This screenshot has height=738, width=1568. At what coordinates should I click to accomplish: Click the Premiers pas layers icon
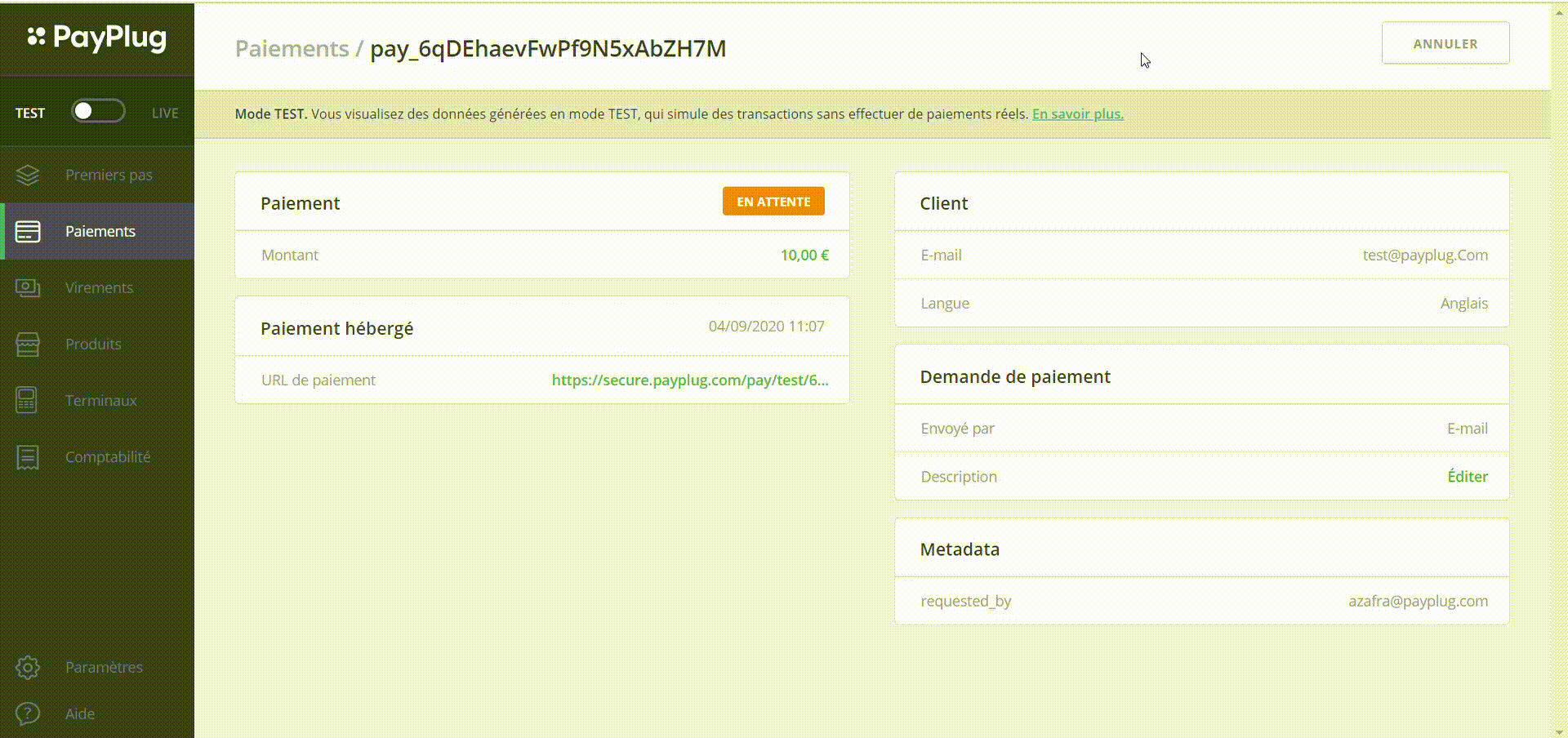[x=28, y=175]
